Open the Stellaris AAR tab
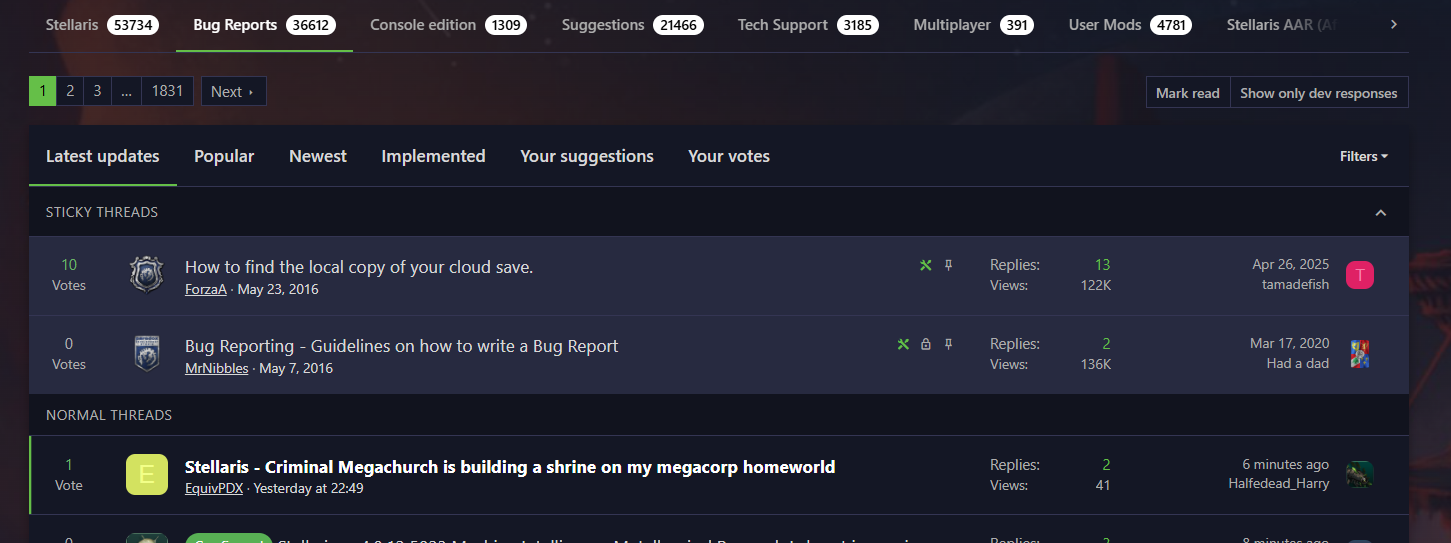Image resolution: width=1451 pixels, height=543 pixels. click(1282, 25)
